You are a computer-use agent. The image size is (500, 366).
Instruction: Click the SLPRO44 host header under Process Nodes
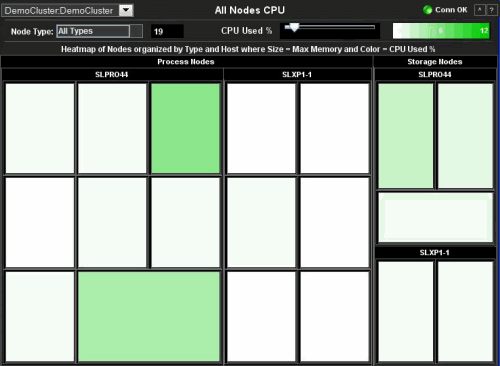point(112,74)
